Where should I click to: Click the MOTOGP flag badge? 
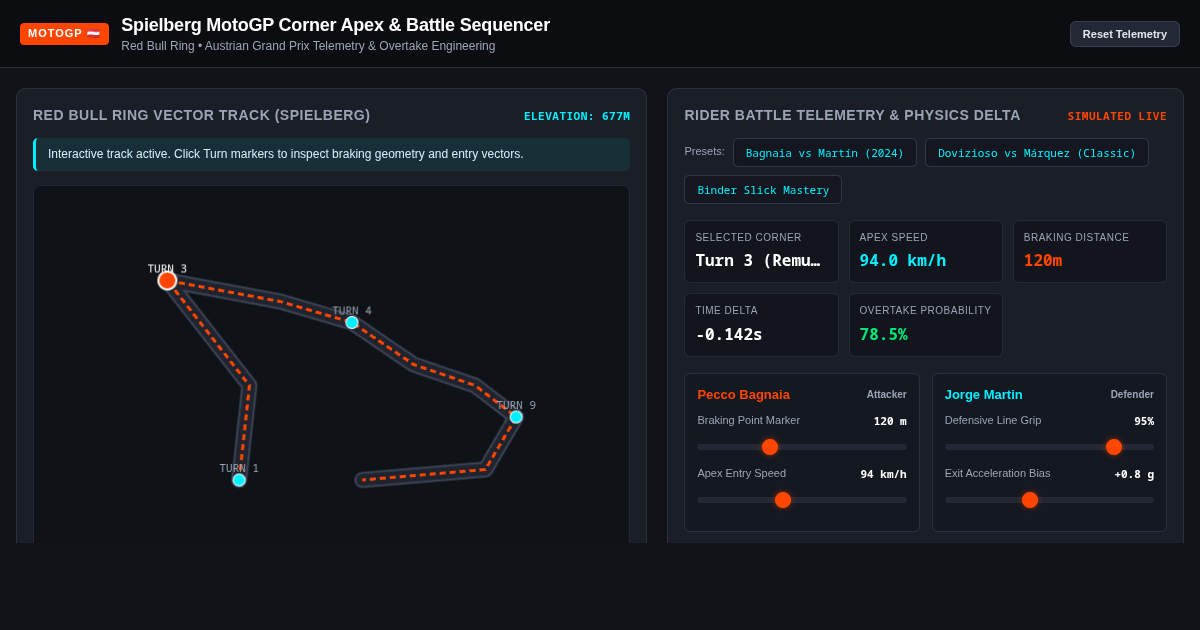[x=64, y=34]
